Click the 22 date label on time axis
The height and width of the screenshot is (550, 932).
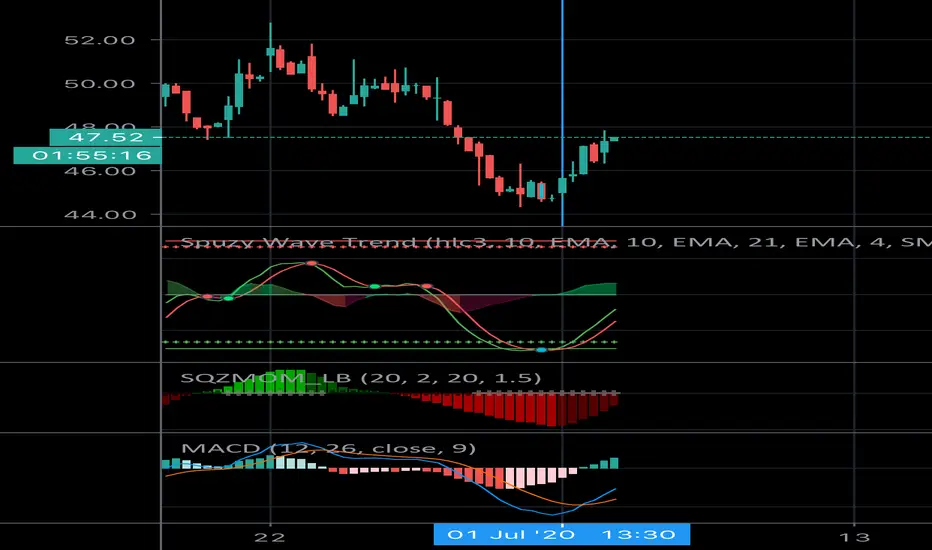(270, 538)
